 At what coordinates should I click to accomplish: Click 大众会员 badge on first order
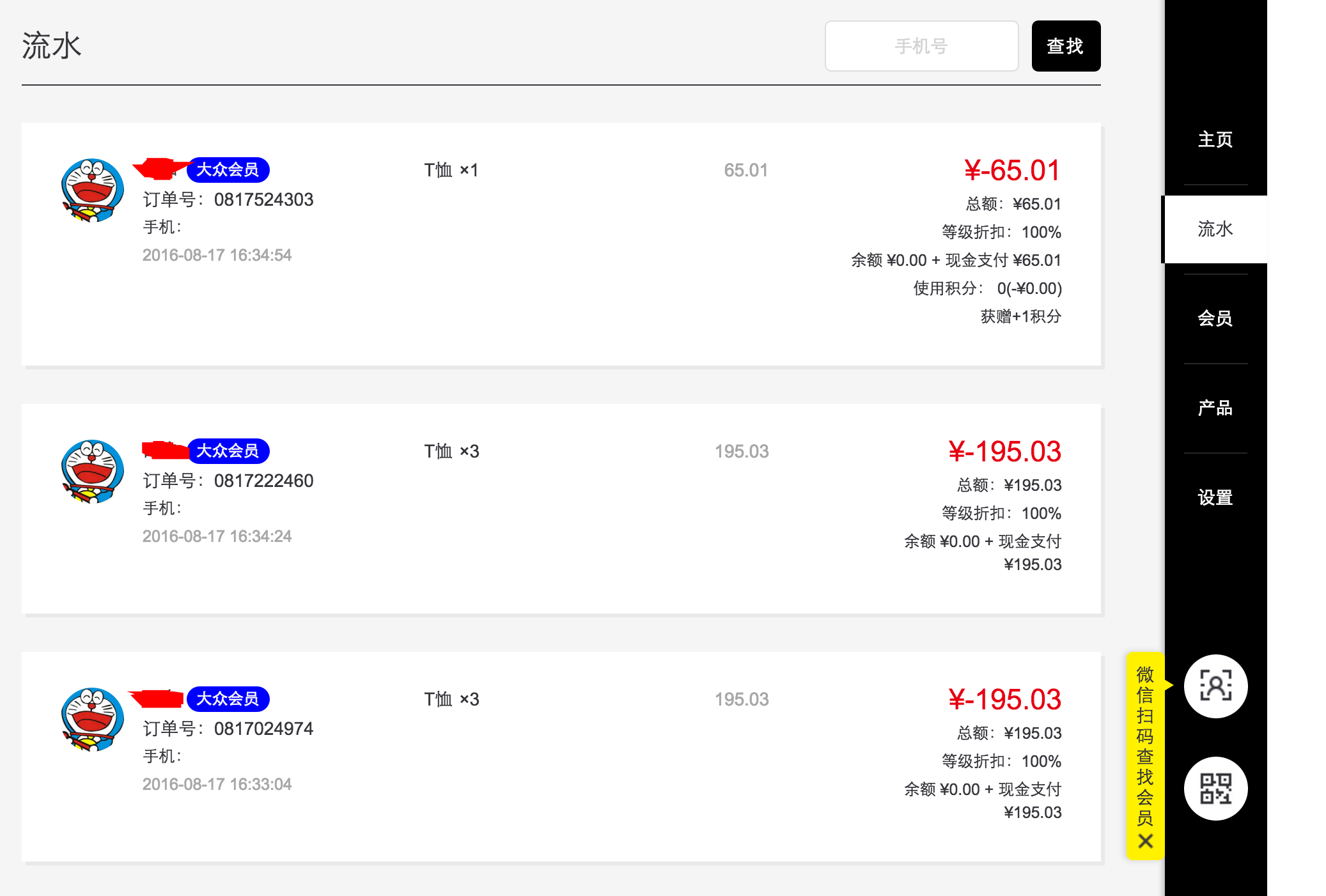228,170
